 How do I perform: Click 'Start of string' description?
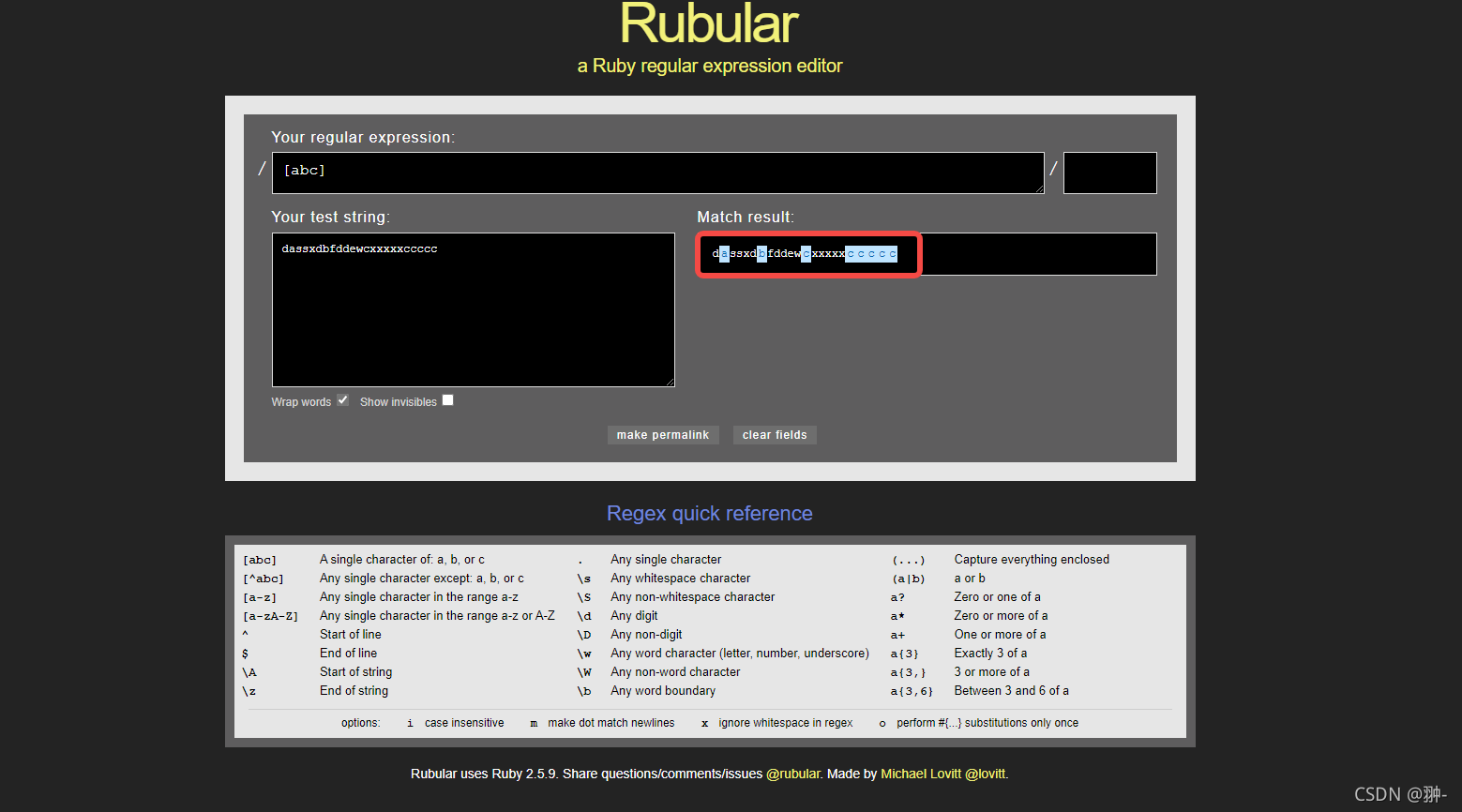pyautogui.click(x=356, y=672)
